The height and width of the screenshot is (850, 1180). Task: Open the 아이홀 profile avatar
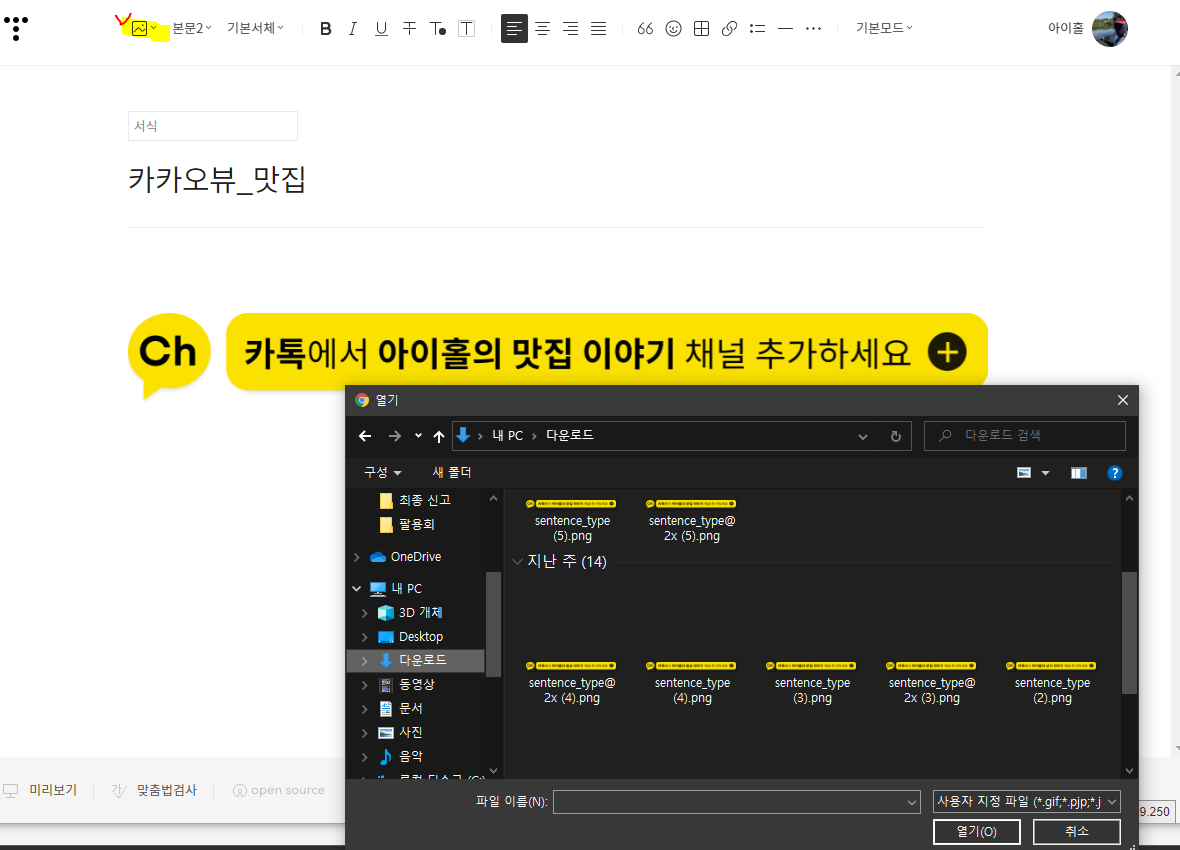[x=1110, y=29]
